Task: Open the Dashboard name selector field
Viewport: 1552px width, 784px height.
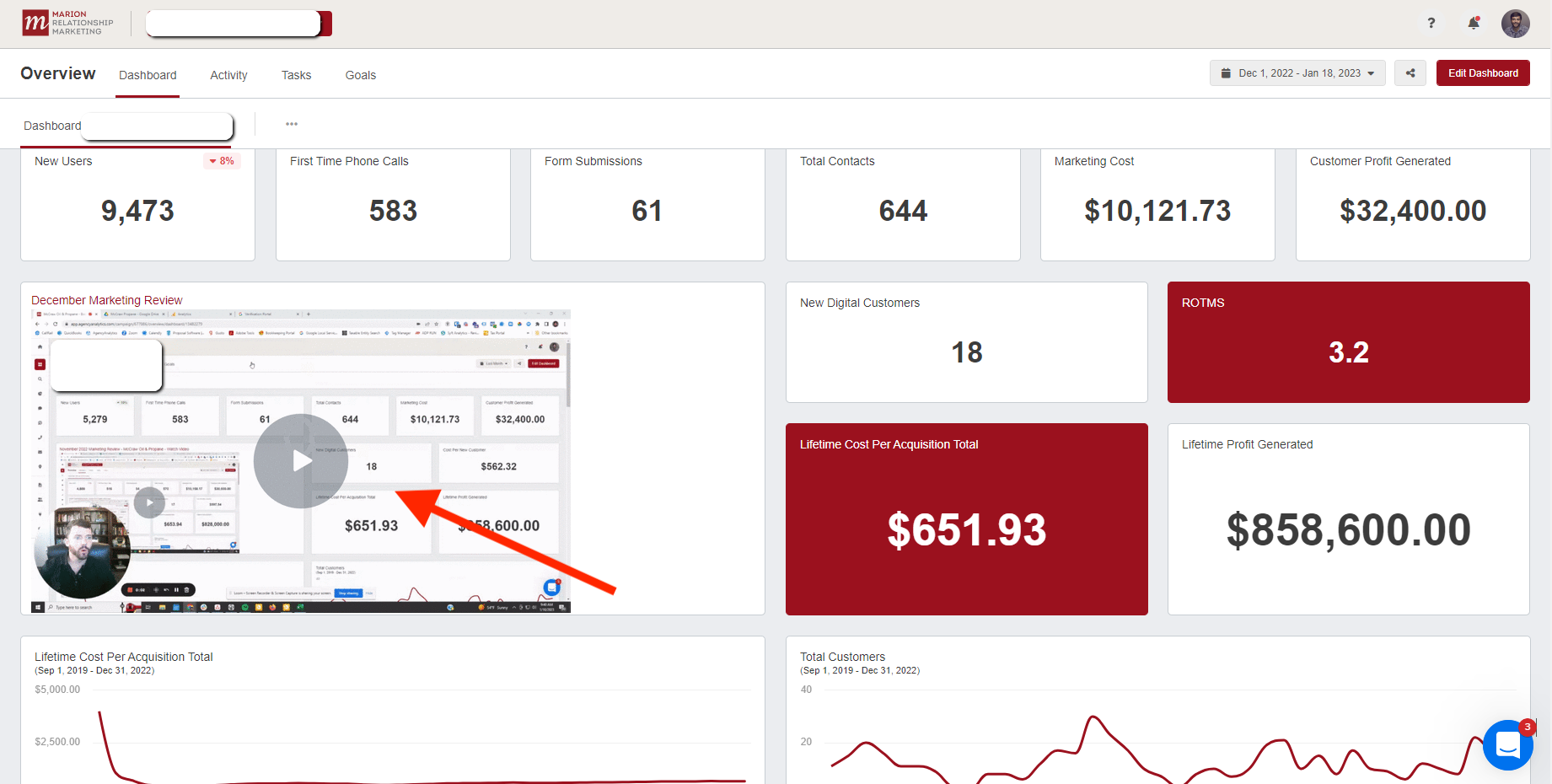Action: [158, 126]
